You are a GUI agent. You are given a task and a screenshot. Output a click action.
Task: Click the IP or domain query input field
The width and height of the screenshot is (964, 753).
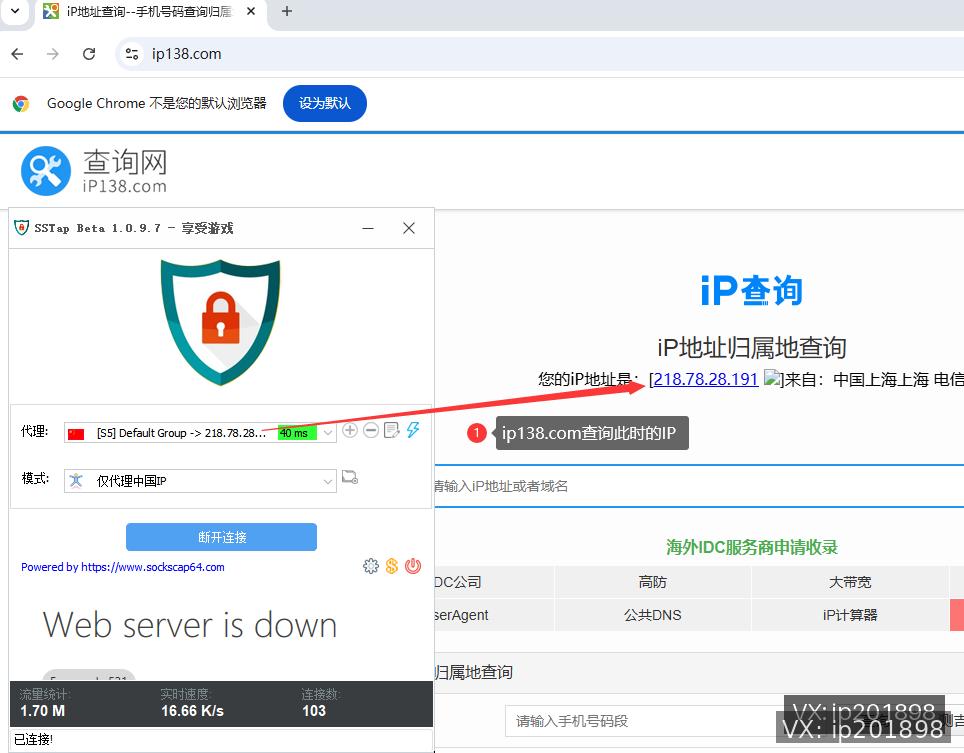[699, 486]
